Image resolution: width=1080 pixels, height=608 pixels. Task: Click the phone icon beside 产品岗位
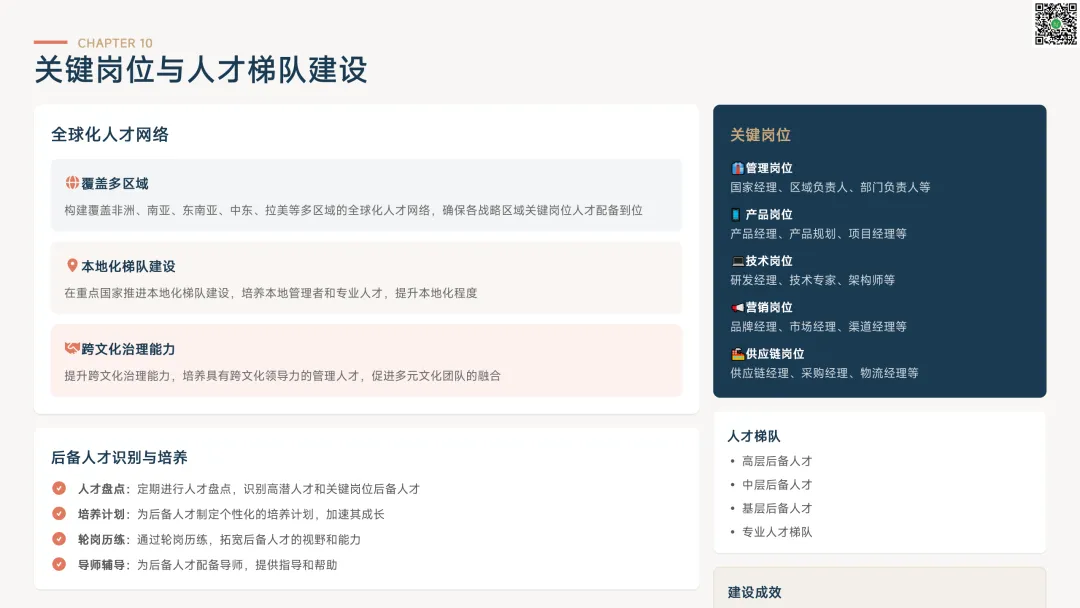click(x=736, y=214)
